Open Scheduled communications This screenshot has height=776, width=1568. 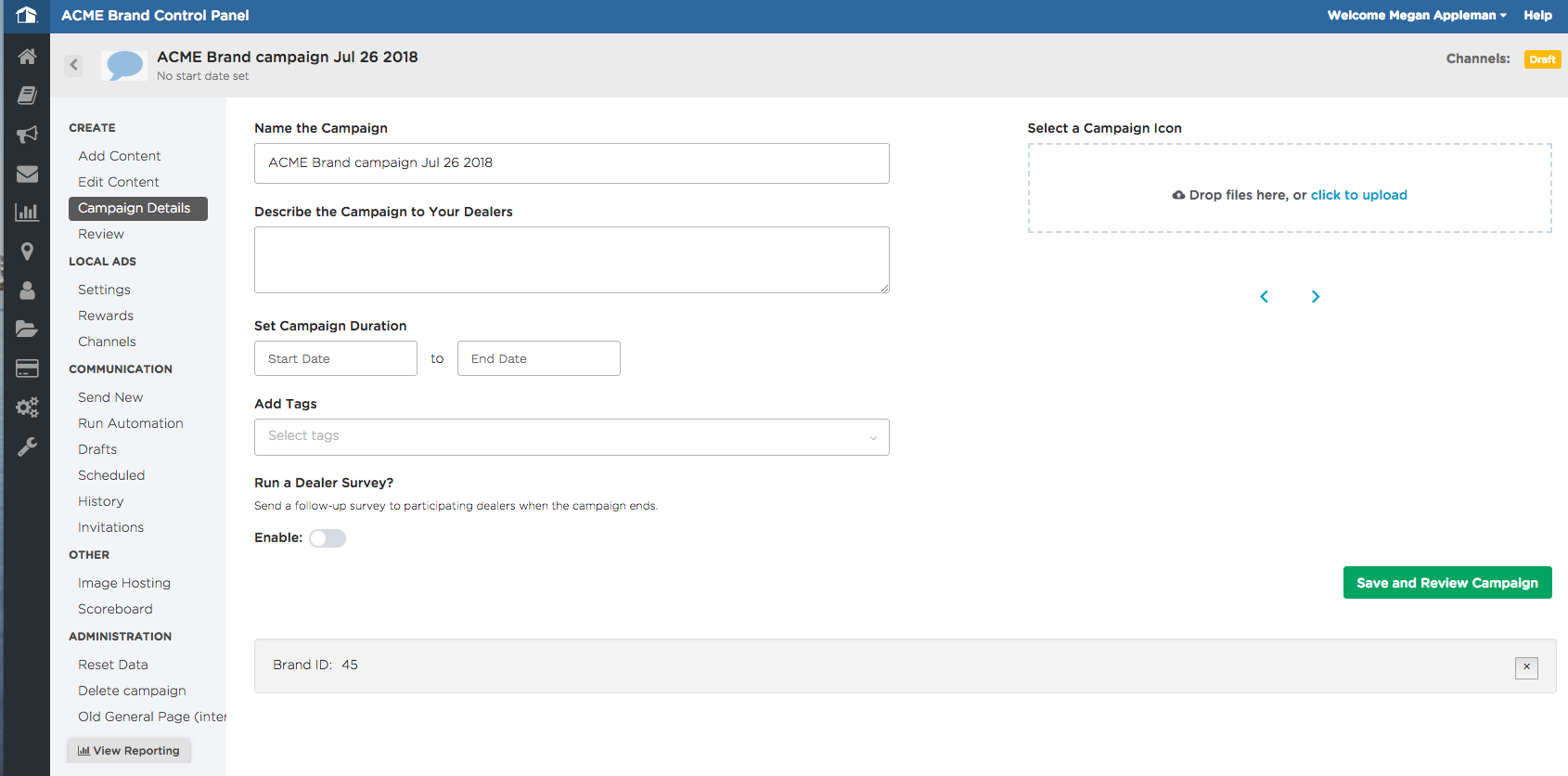click(x=111, y=475)
